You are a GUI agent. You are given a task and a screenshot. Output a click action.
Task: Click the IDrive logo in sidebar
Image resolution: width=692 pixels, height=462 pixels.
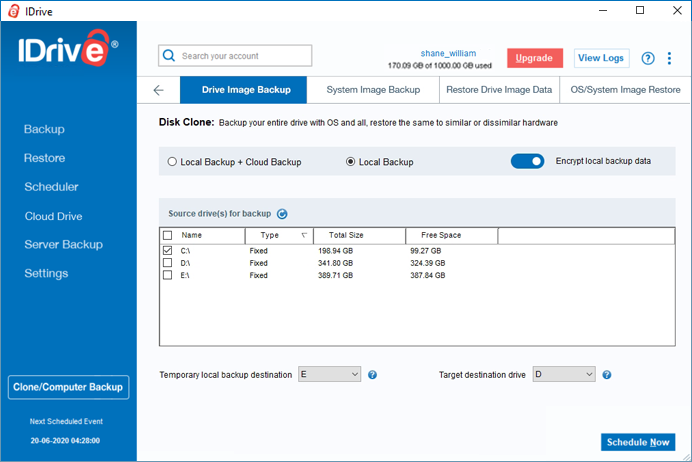68,49
